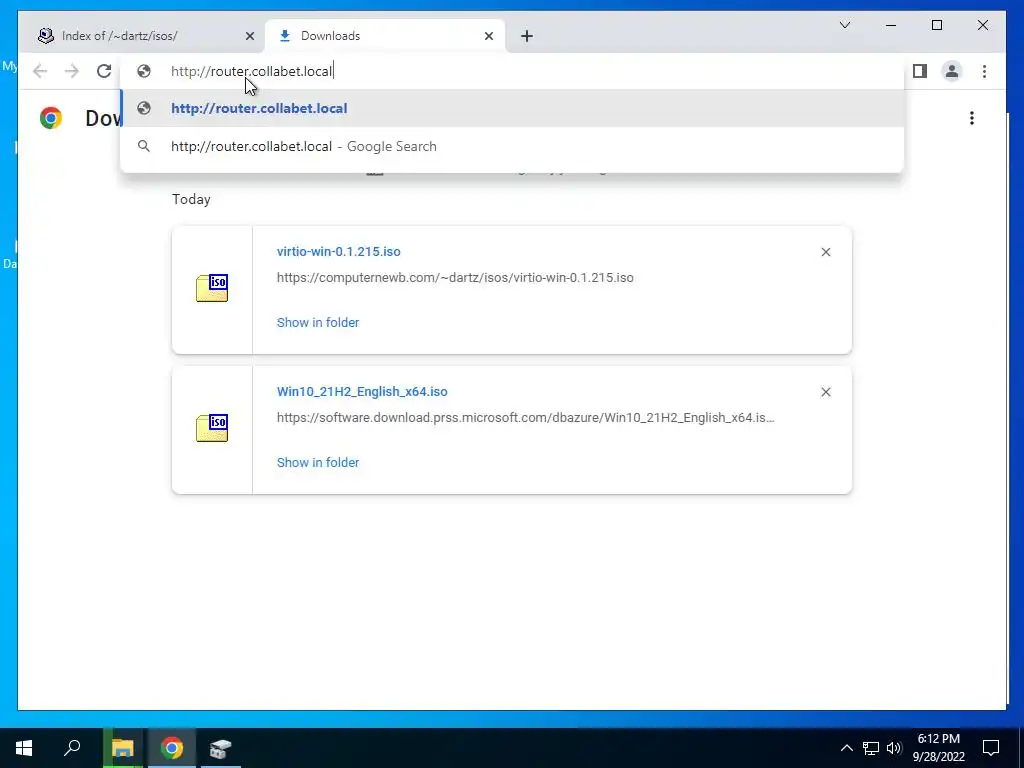Open the disk drive app on taskbar

pos(220,748)
